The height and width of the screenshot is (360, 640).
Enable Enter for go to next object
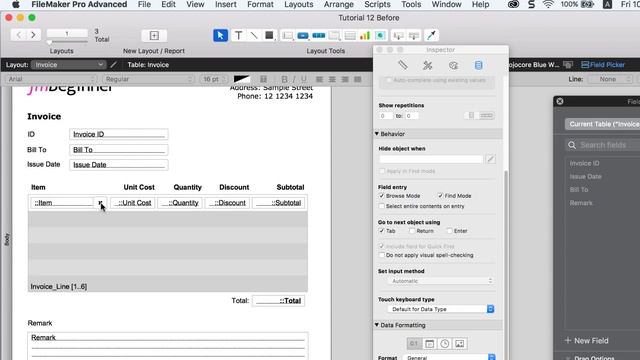pyautogui.click(x=449, y=231)
